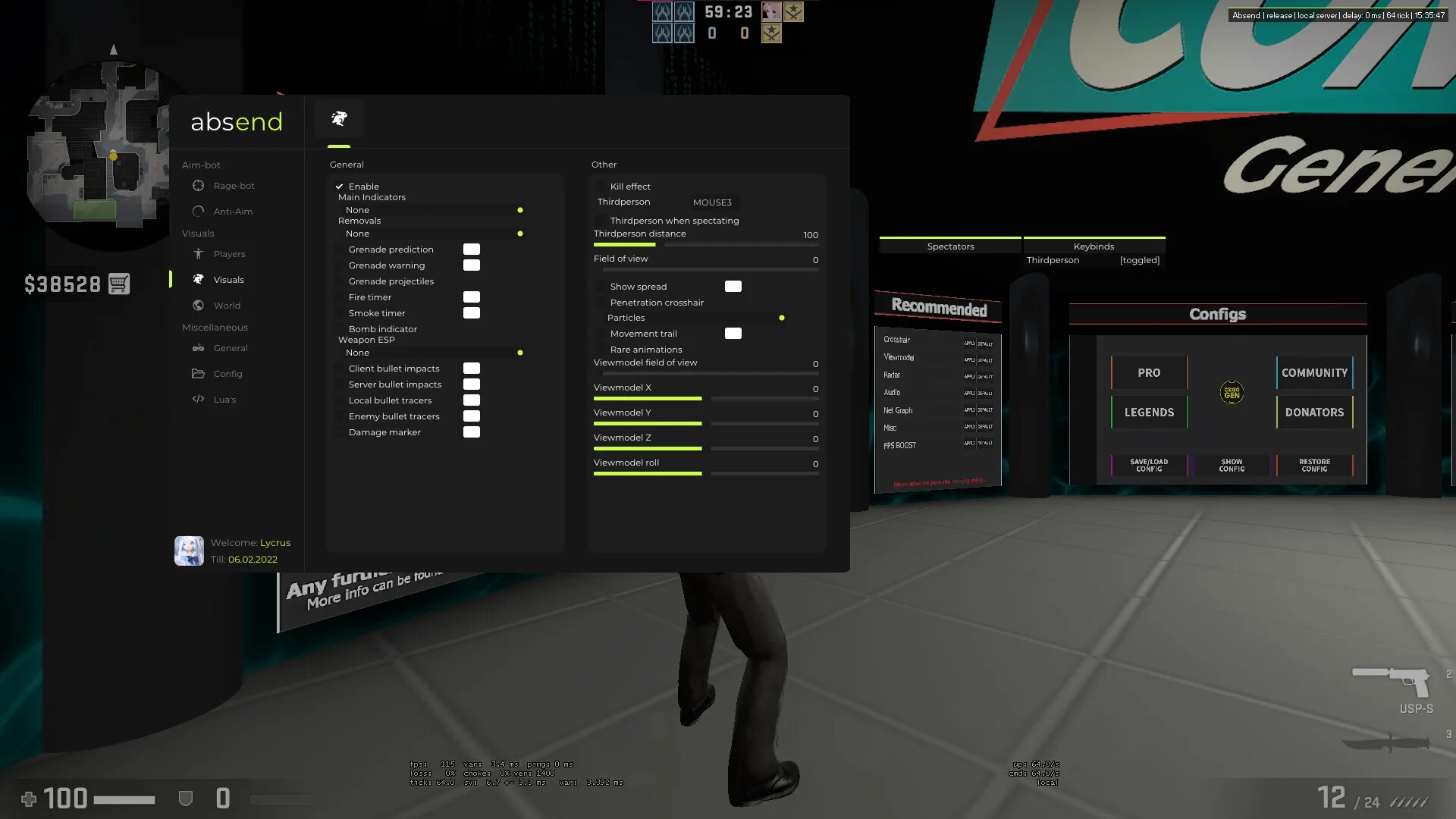Click the LEGENDS configs button
This screenshot has height=819, width=1456.
click(x=1149, y=413)
